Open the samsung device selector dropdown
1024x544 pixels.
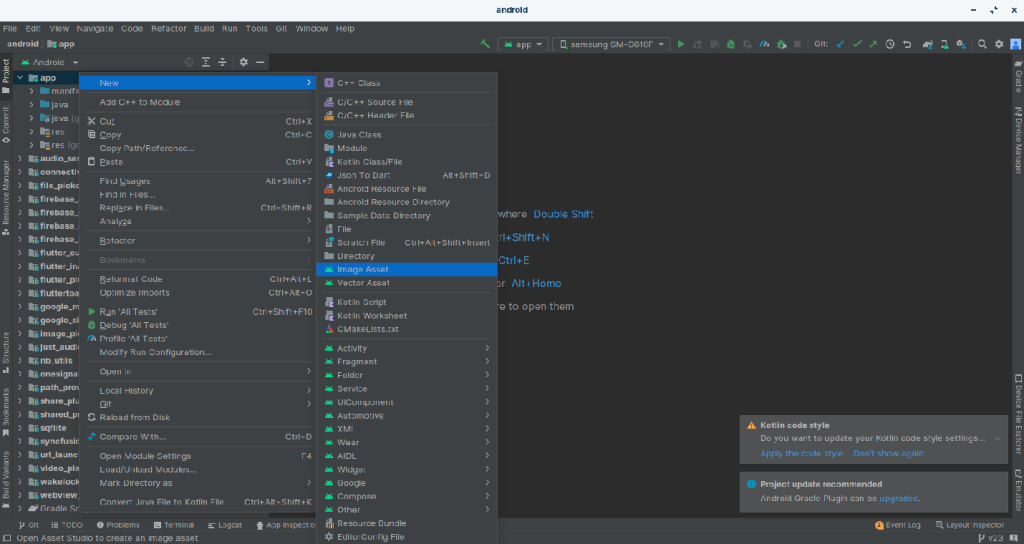tap(609, 44)
